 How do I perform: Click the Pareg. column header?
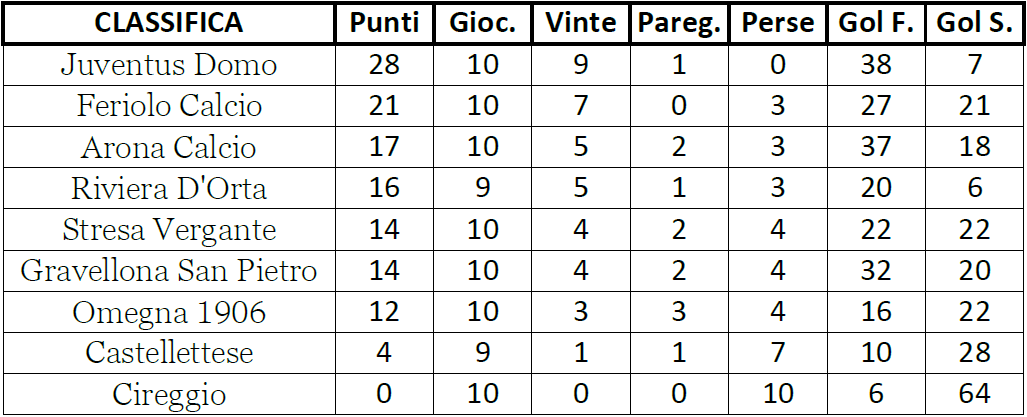point(679,24)
